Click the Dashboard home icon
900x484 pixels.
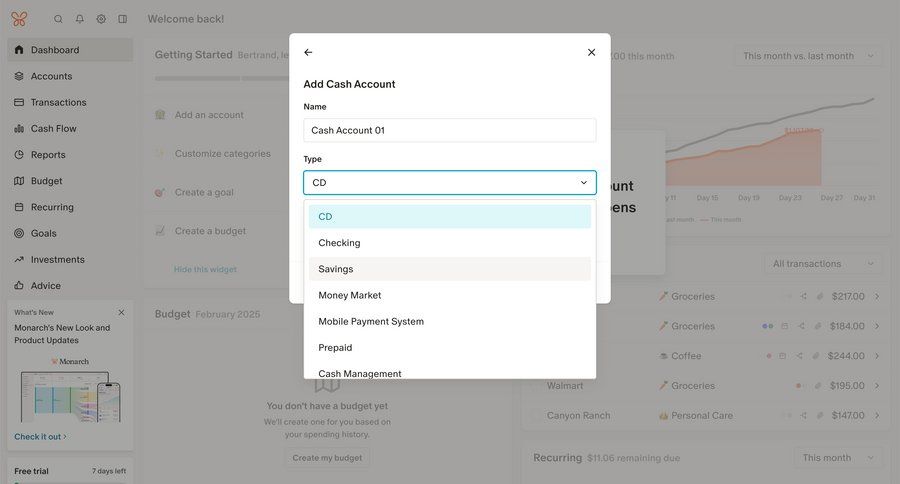click(x=19, y=50)
